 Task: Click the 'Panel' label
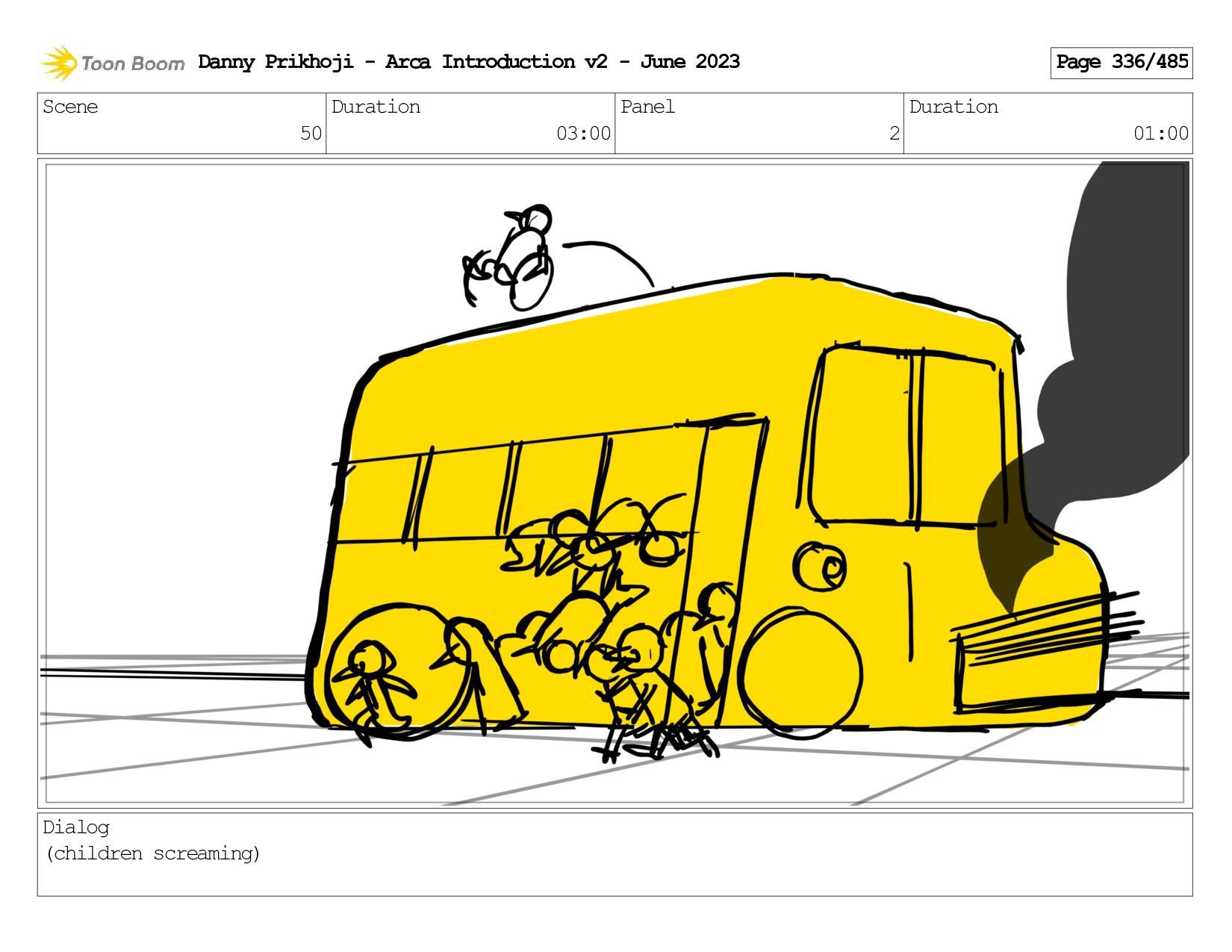(647, 107)
